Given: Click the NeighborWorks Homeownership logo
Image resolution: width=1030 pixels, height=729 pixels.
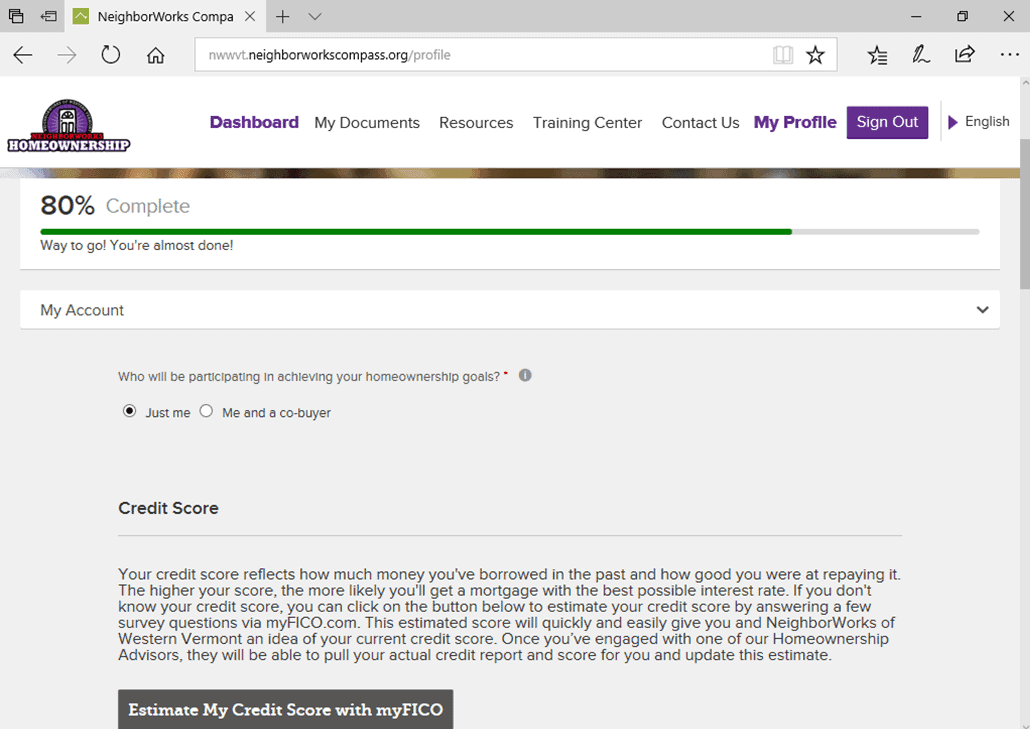Looking at the screenshot, I should (x=68, y=125).
